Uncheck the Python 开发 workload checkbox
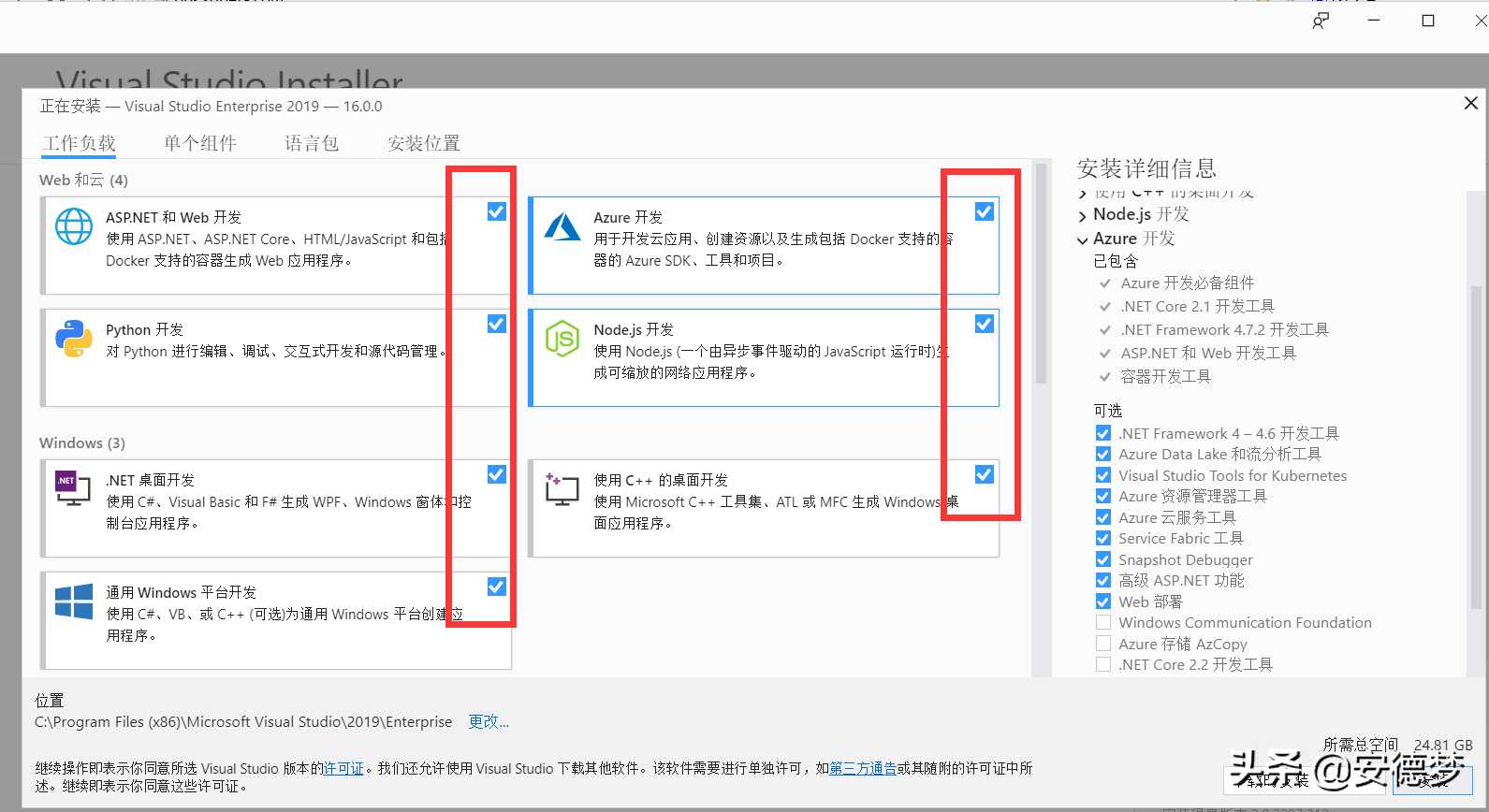 497,325
